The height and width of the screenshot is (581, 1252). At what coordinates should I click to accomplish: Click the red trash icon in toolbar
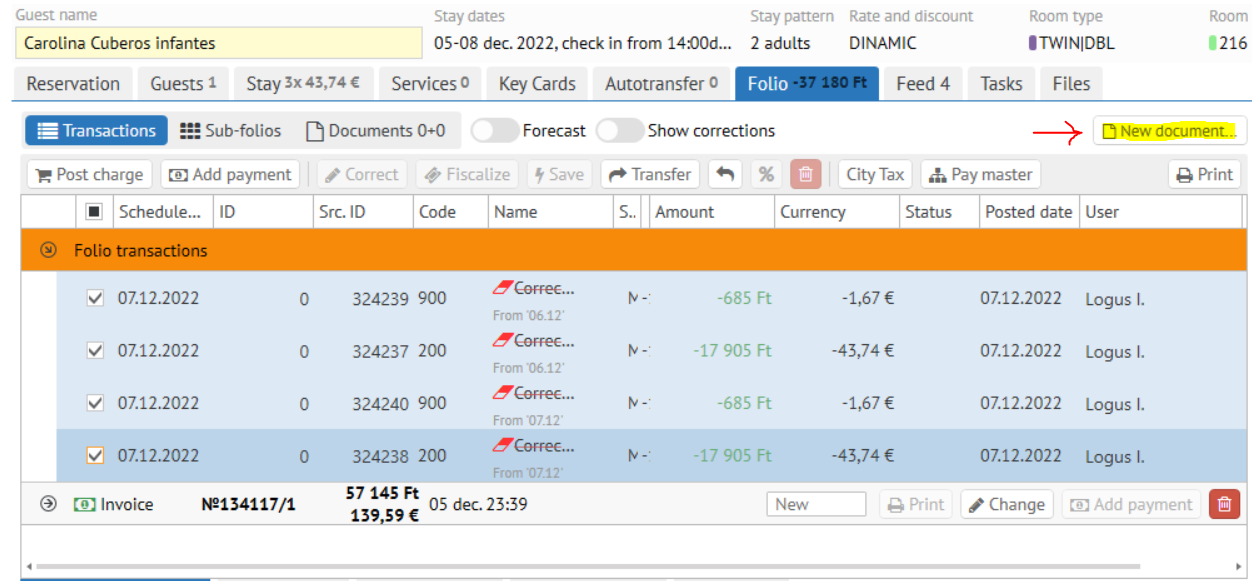(x=805, y=174)
